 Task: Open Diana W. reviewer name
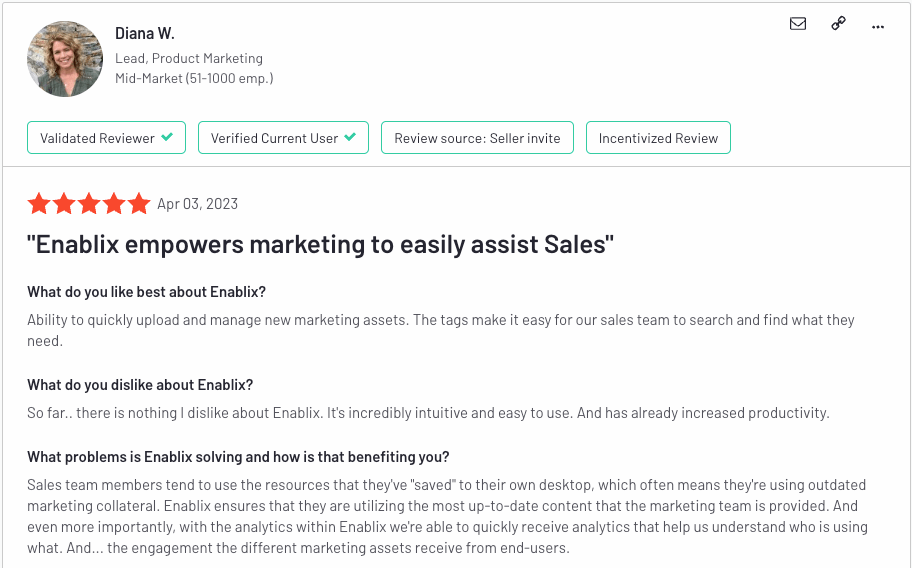point(144,34)
